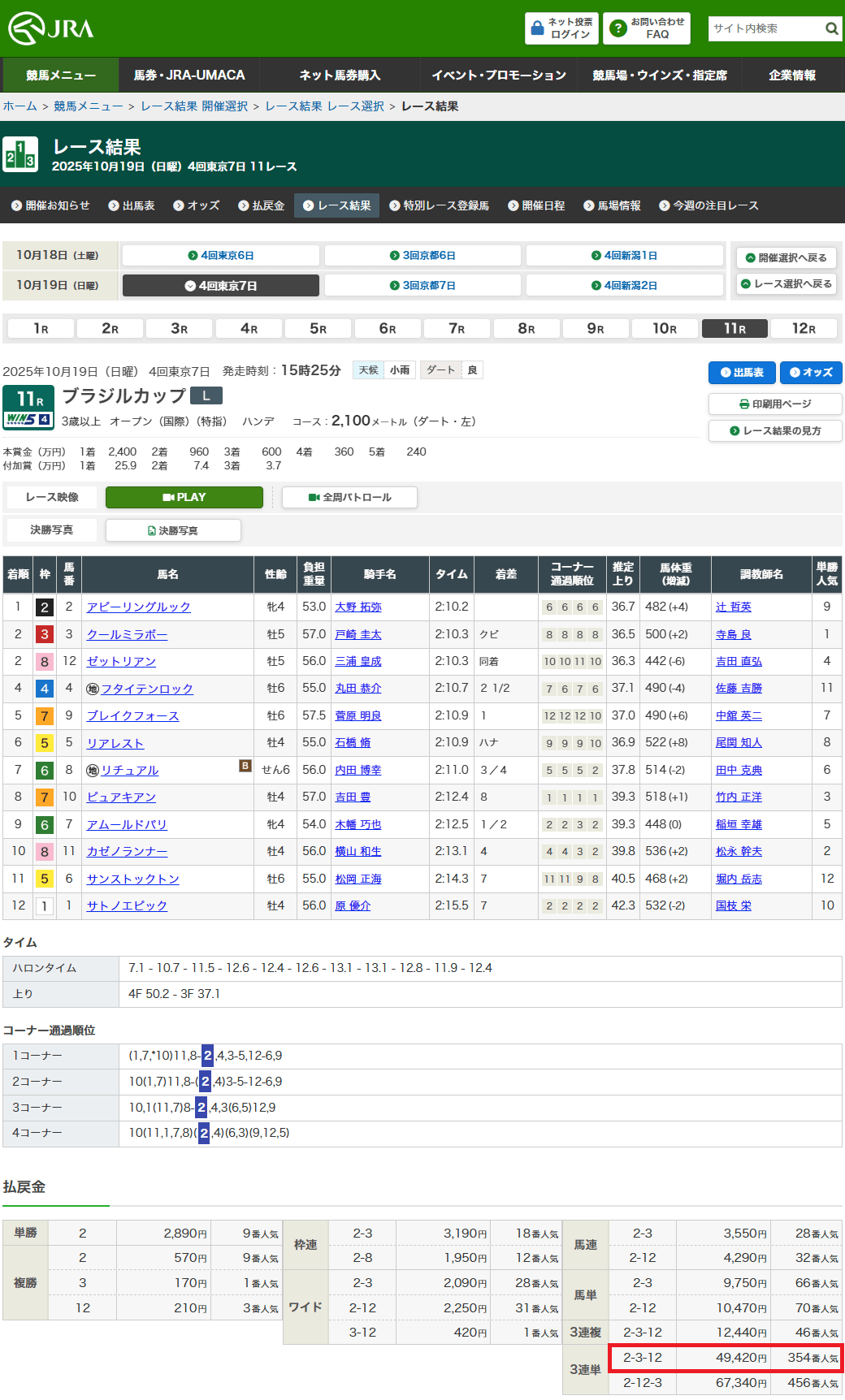Open horse link アピーリングルック
Image resolution: width=845 pixels, height=1400 pixels.
coord(139,607)
